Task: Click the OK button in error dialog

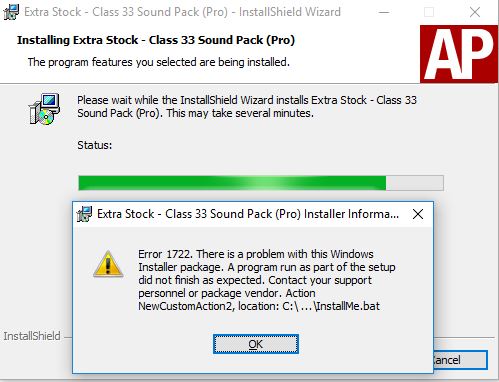Action: [256, 344]
